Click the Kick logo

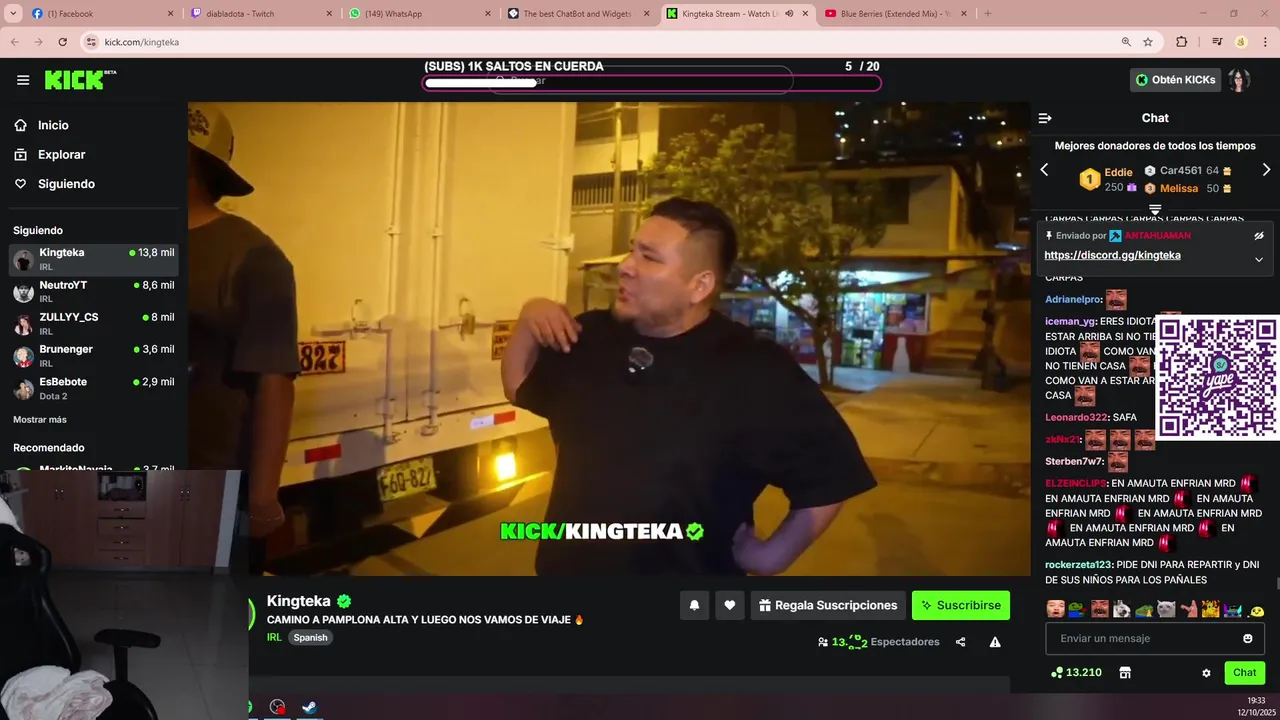tap(80, 80)
